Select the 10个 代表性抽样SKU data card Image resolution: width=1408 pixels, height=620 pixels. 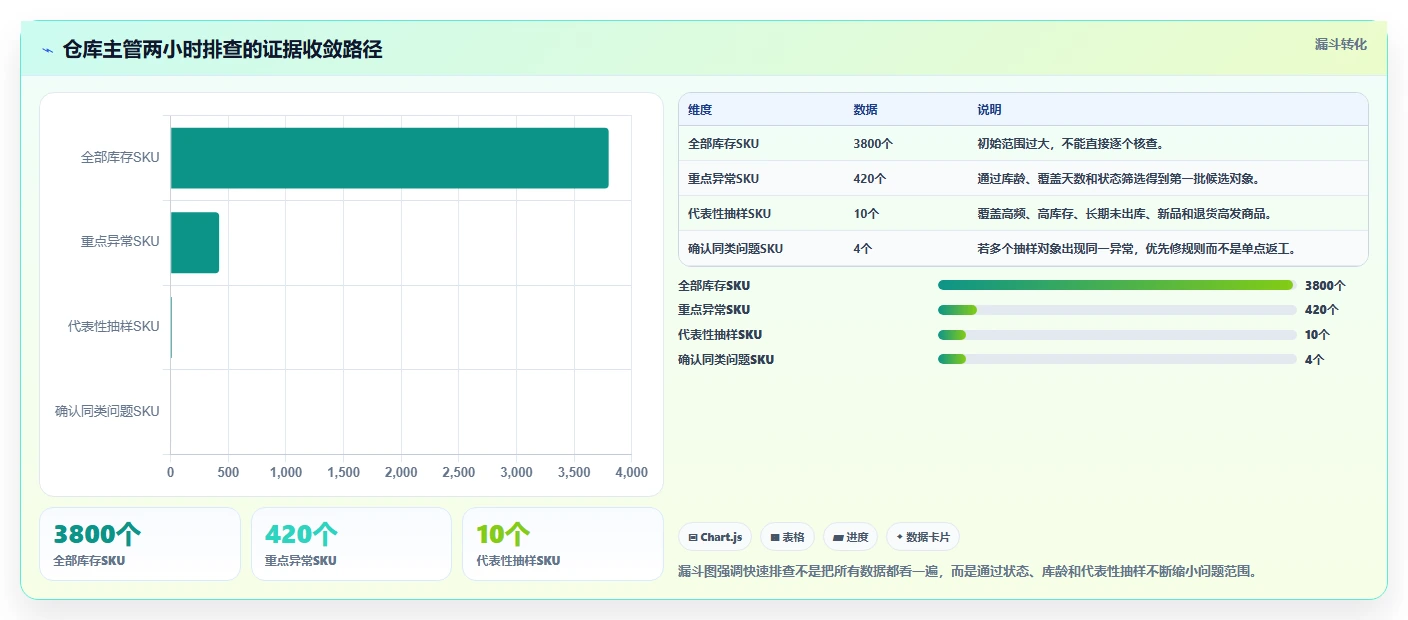[x=563, y=544]
